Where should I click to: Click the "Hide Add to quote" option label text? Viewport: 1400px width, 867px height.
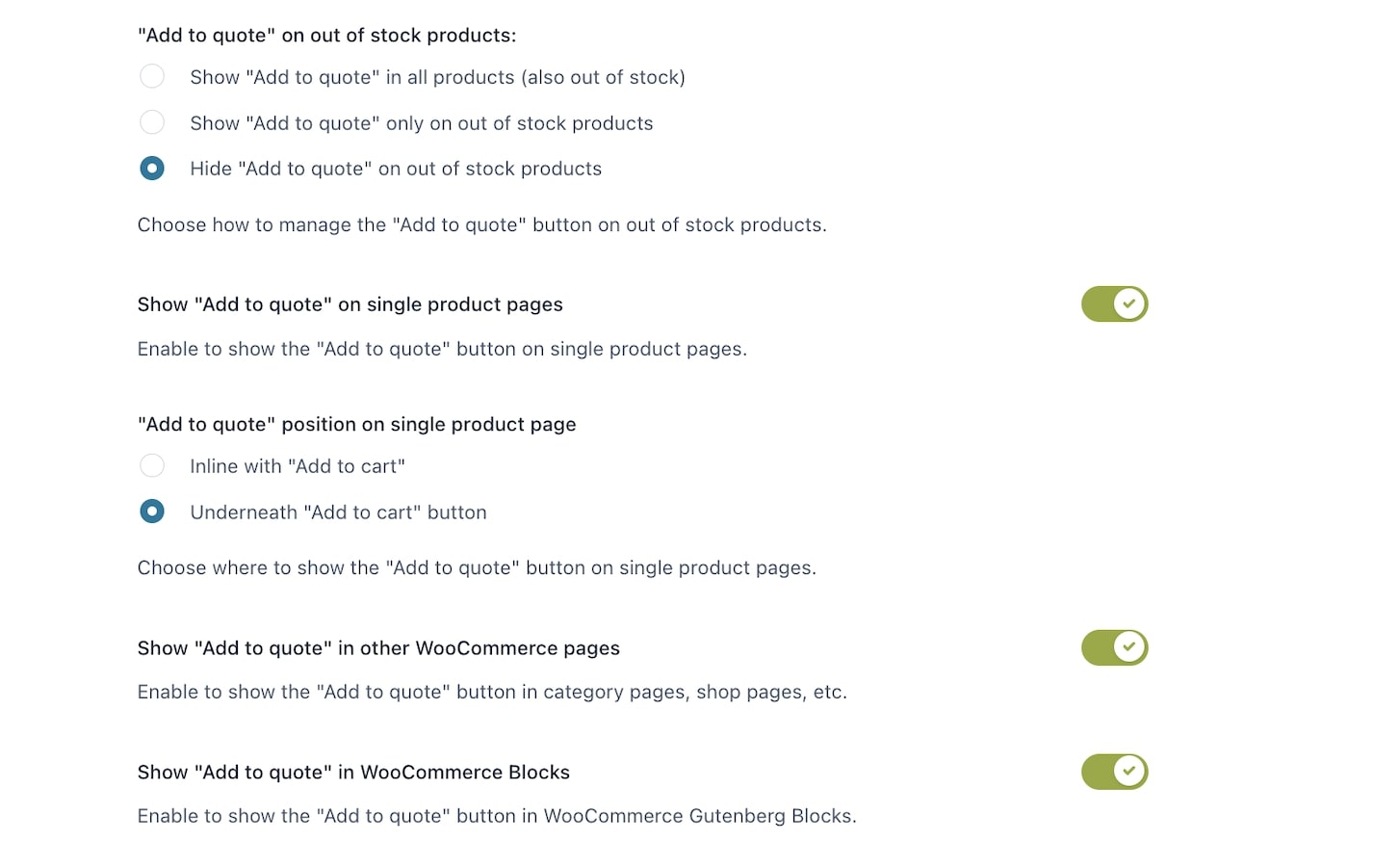[396, 169]
